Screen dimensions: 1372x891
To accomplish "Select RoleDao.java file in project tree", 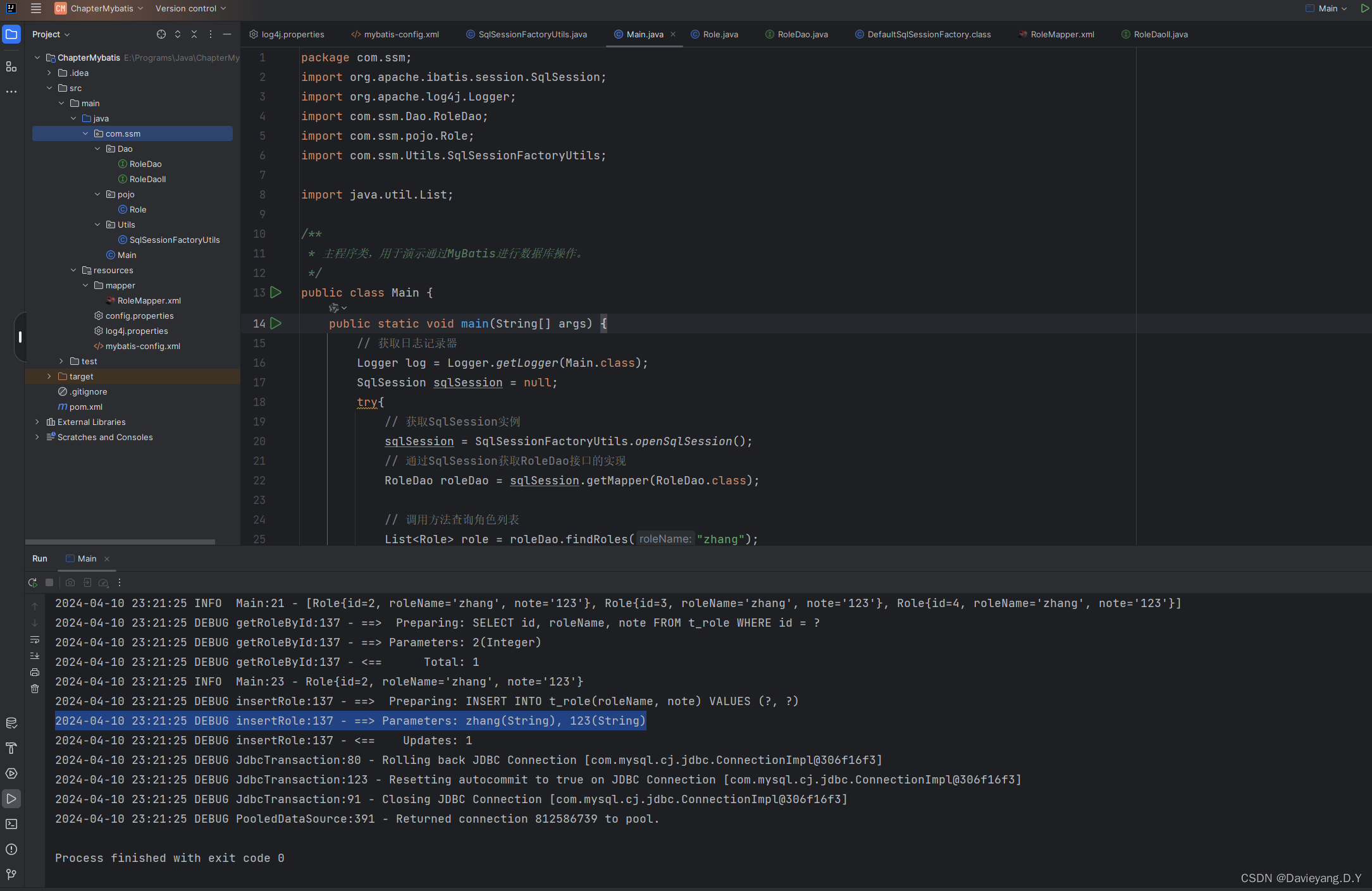I will pyautogui.click(x=144, y=163).
